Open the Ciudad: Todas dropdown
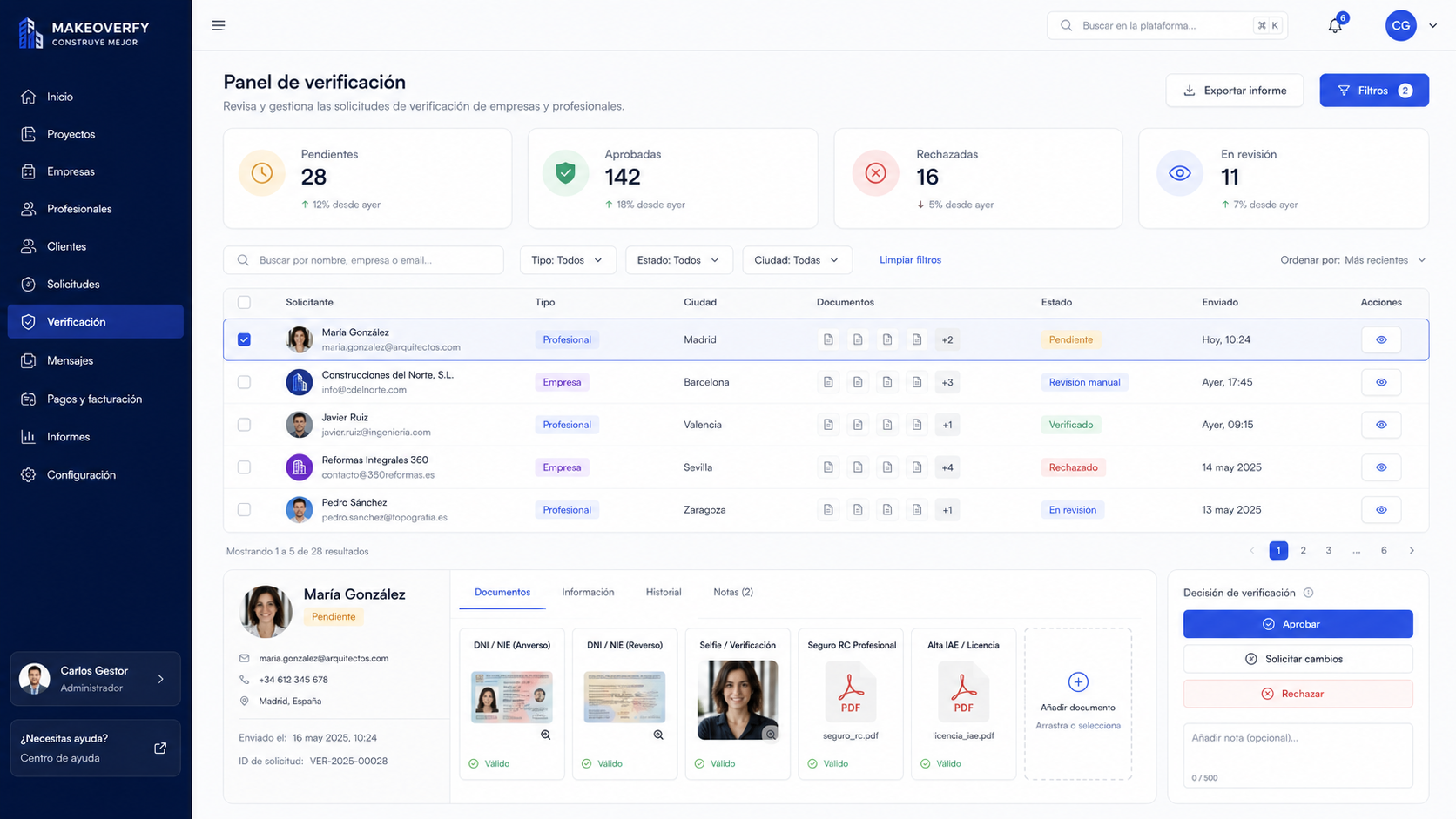 pyautogui.click(x=797, y=260)
